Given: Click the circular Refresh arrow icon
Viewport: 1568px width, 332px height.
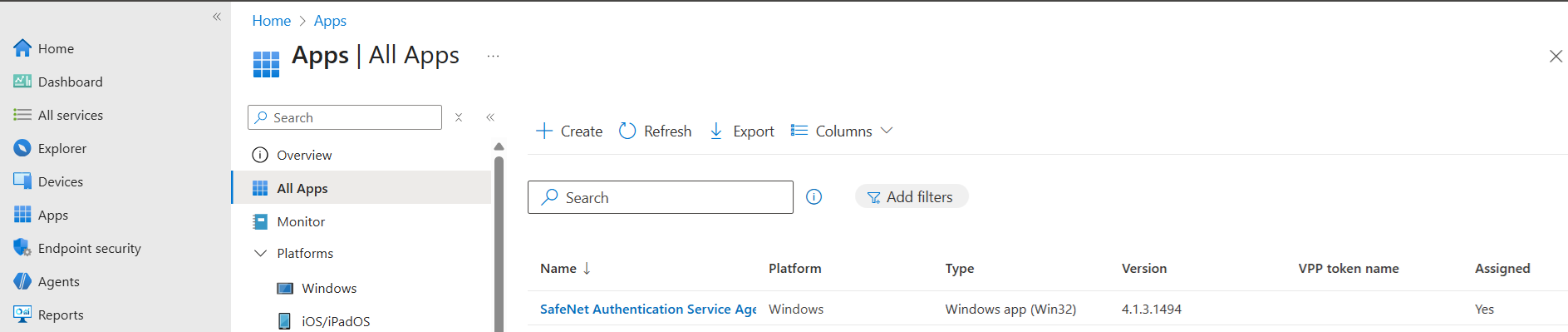Looking at the screenshot, I should click(627, 131).
